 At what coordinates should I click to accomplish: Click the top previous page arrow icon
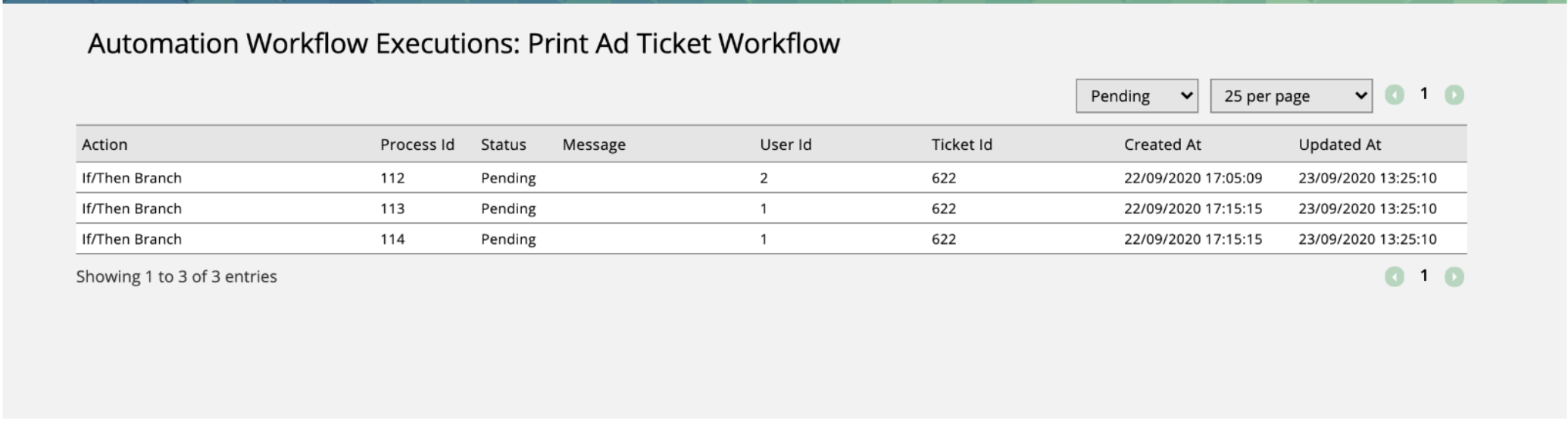click(1395, 95)
